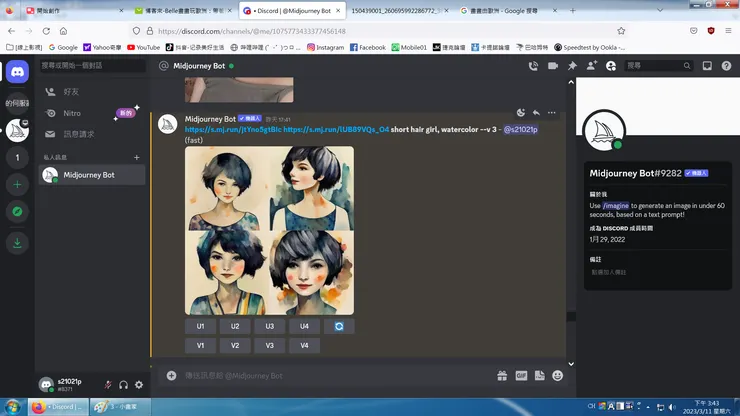Bookmark this page star icon
Viewport: 740px width, 416px height.
tap(621, 31)
